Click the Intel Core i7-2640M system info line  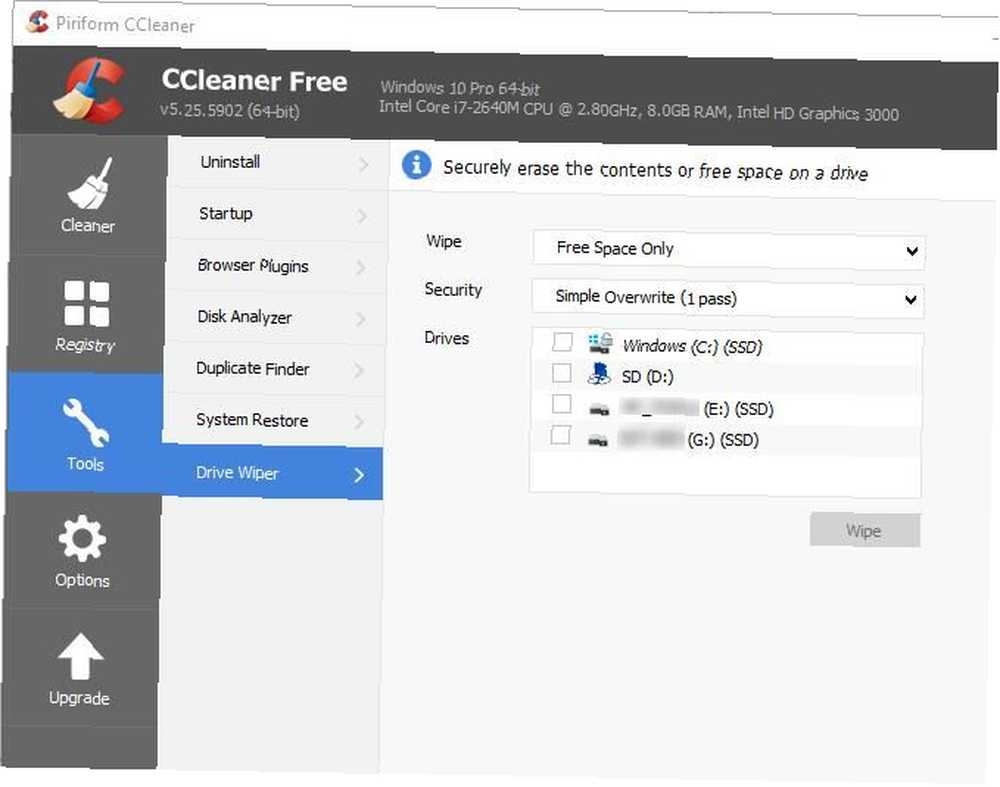[x=639, y=110]
